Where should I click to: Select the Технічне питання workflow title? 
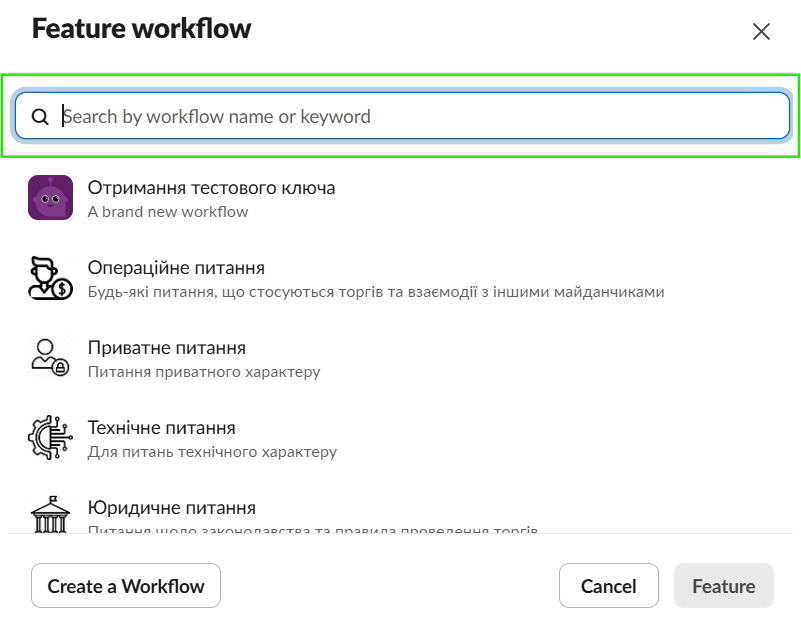tap(161, 427)
